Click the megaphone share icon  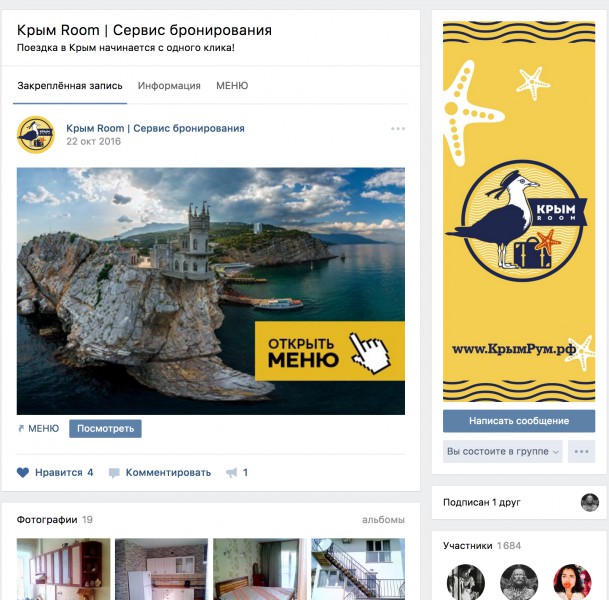231,473
